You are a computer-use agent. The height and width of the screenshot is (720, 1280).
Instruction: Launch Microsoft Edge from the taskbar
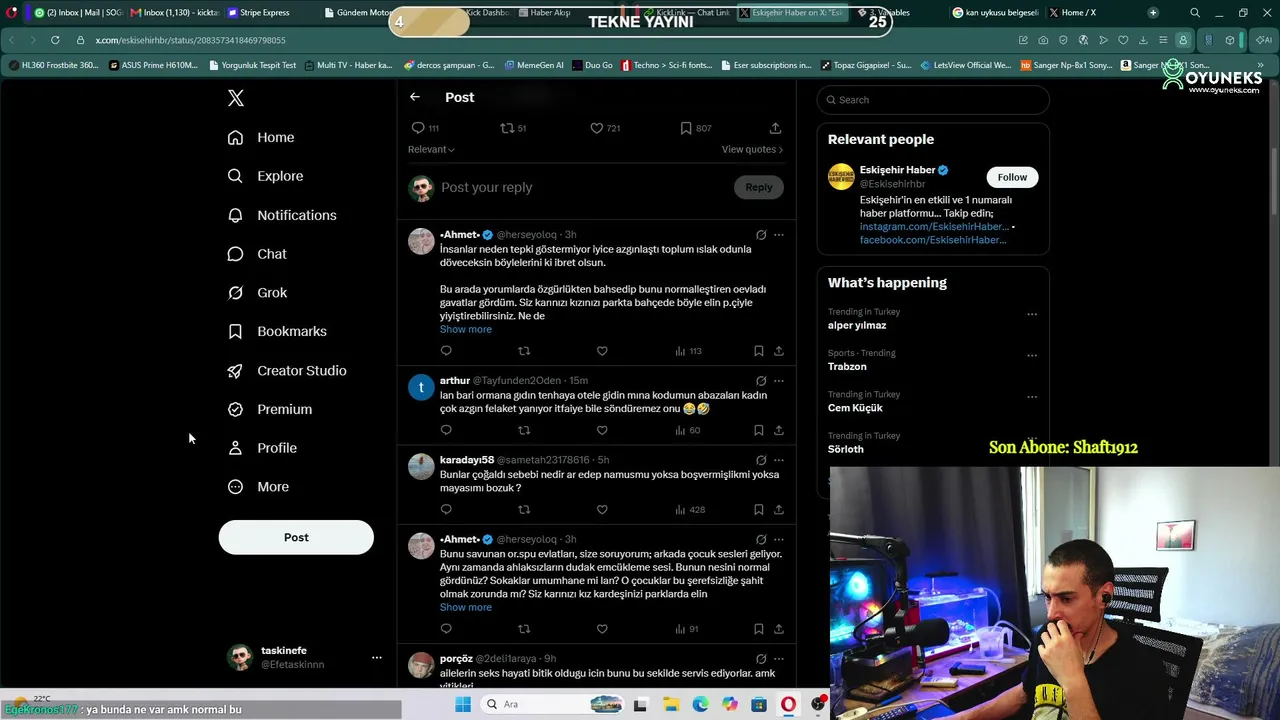(701, 704)
